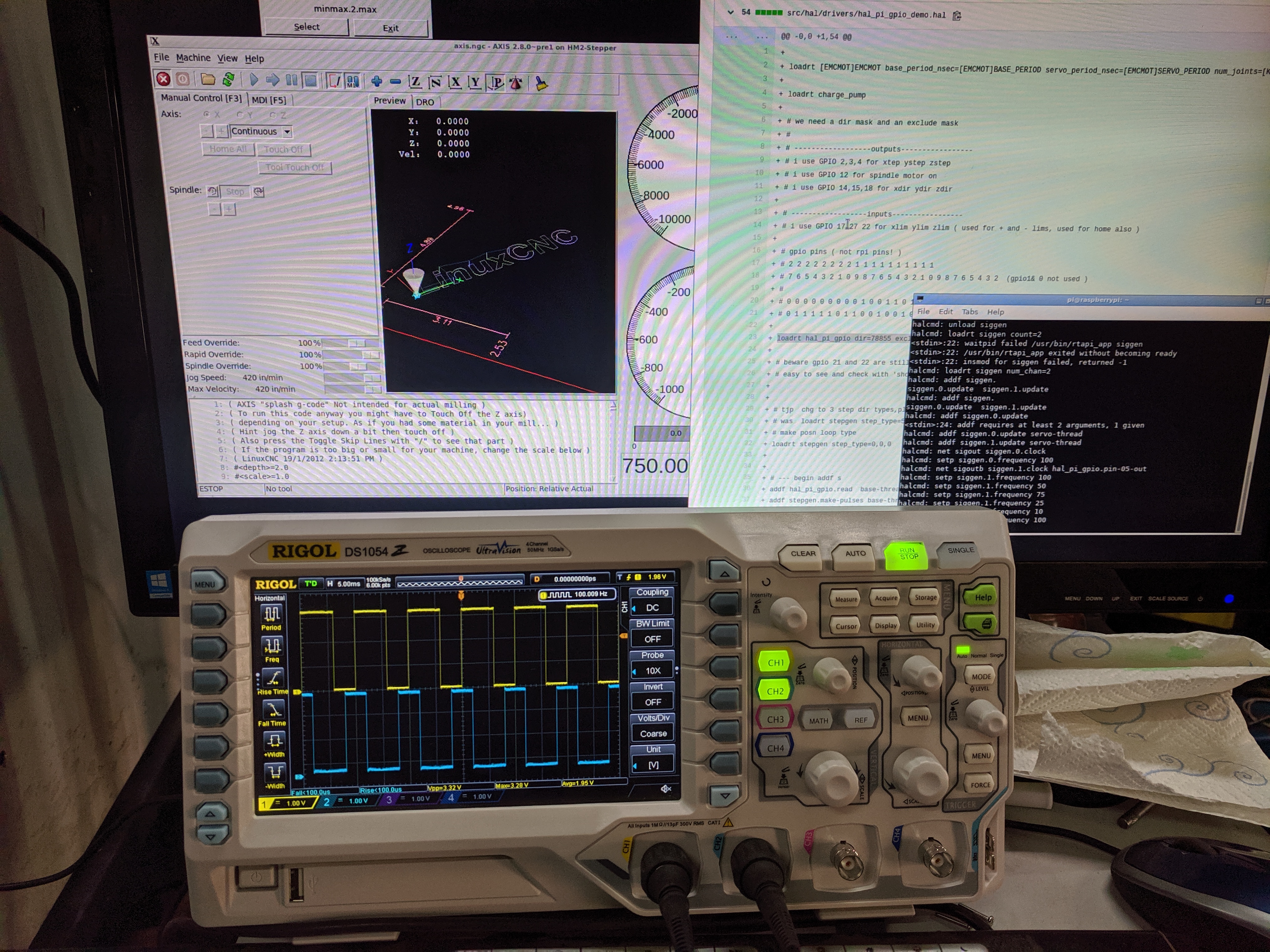This screenshot has height=952, width=1270.
Task: Jog the axis positive with plus button
Action: 221,131
